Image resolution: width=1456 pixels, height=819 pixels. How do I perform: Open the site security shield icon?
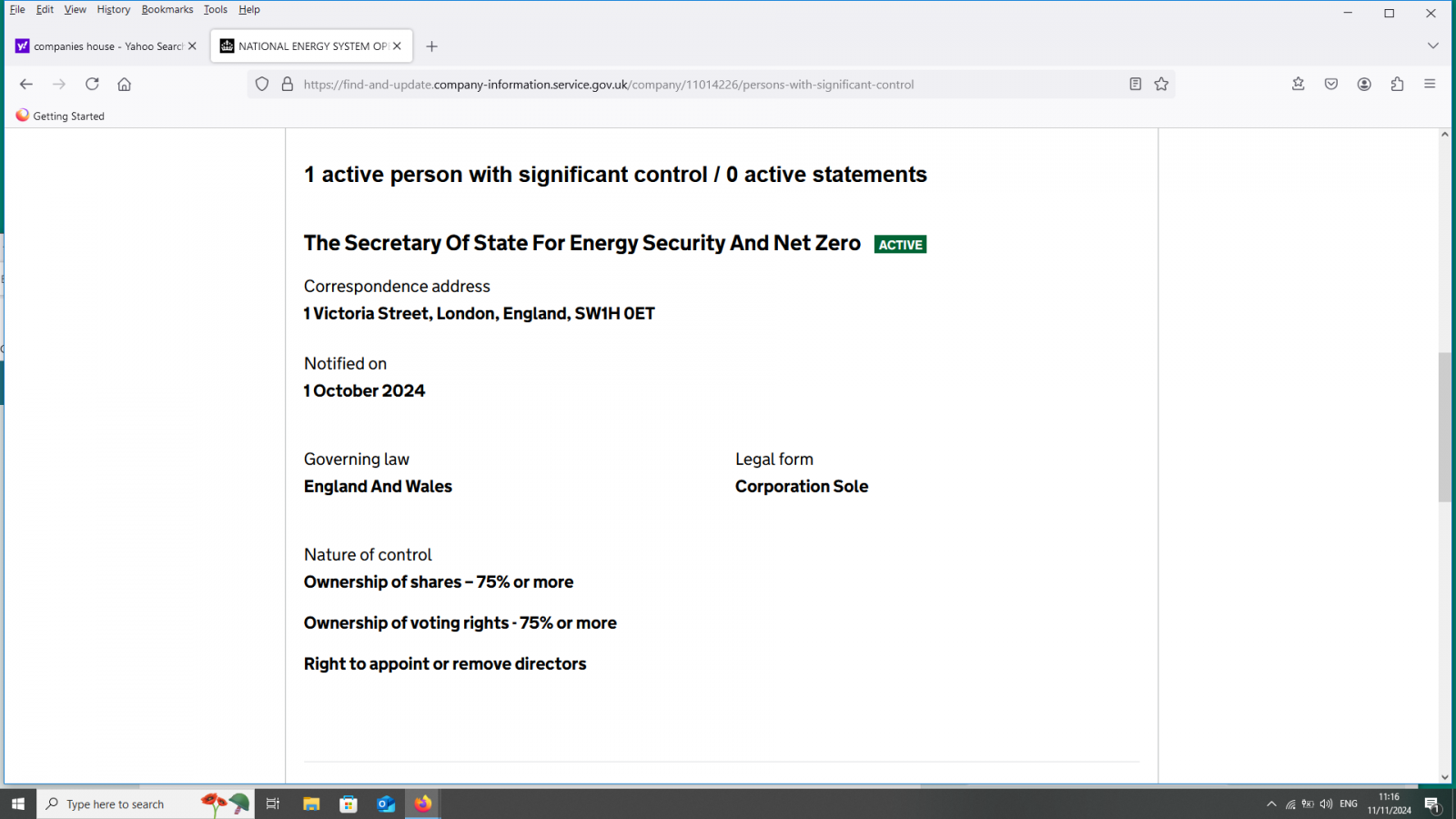[x=262, y=85]
